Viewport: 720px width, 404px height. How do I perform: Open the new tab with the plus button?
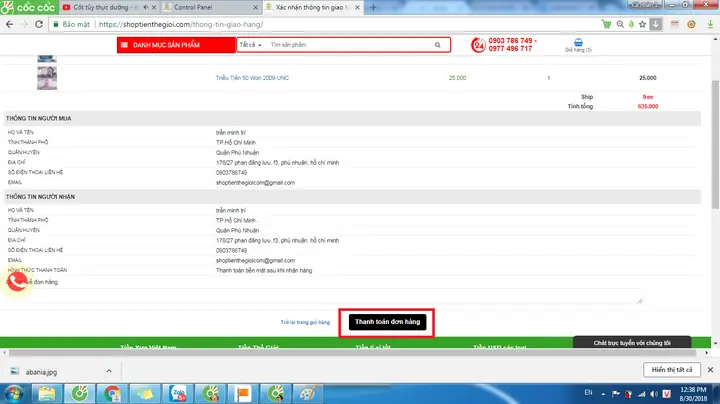click(x=373, y=7)
